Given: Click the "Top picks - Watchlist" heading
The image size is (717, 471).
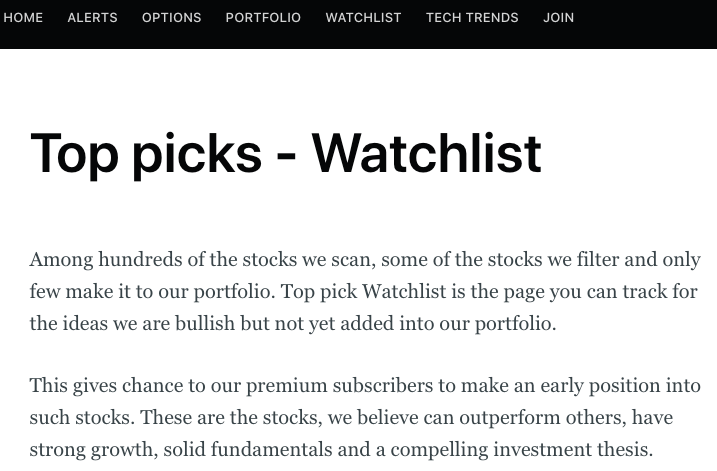Looking at the screenshot, I should [286, 155].
